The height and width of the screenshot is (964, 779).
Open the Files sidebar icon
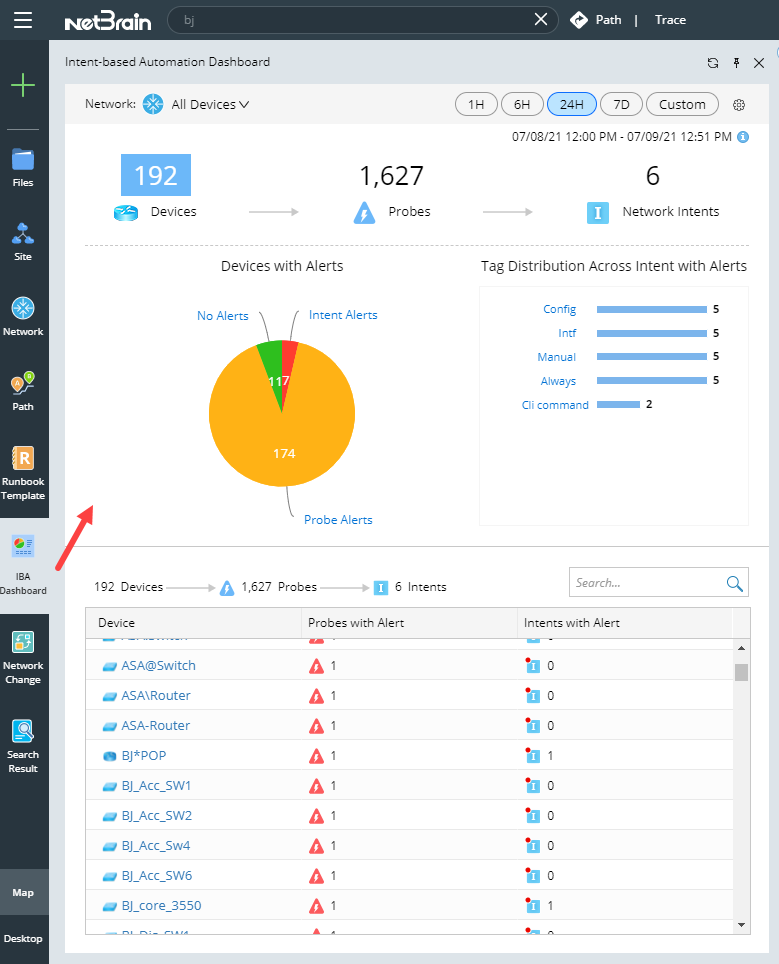[x=23, y=168]
